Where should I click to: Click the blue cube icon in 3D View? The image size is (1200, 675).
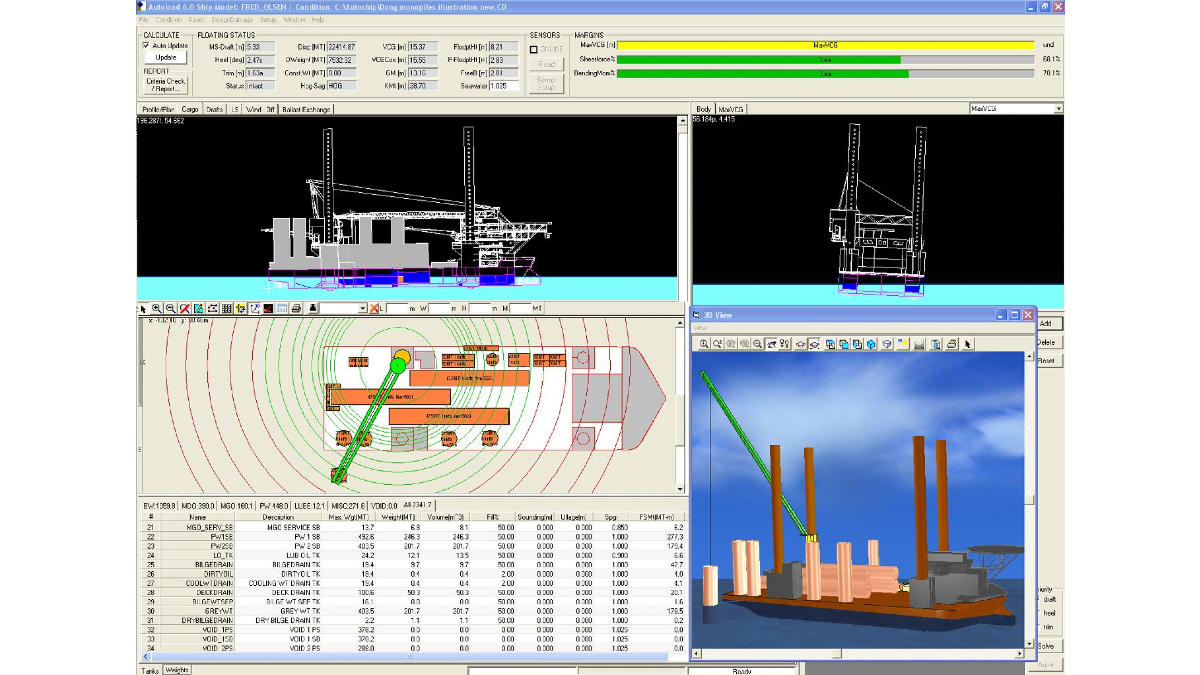(871, 344)
